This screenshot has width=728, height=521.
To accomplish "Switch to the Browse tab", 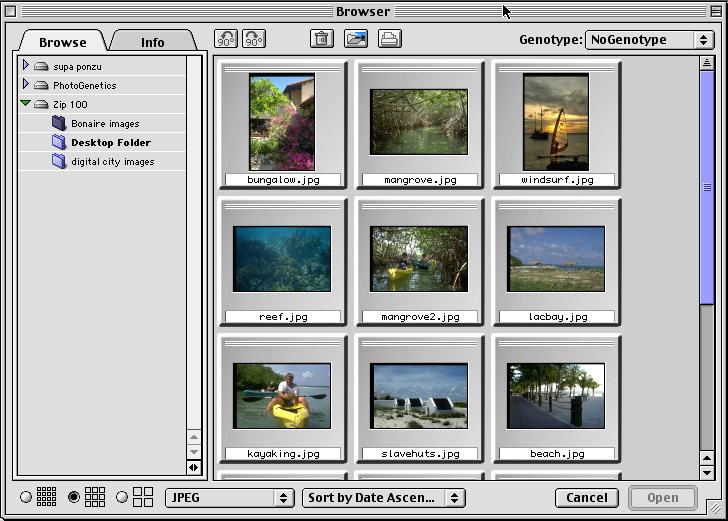I will tap(62, 42).
